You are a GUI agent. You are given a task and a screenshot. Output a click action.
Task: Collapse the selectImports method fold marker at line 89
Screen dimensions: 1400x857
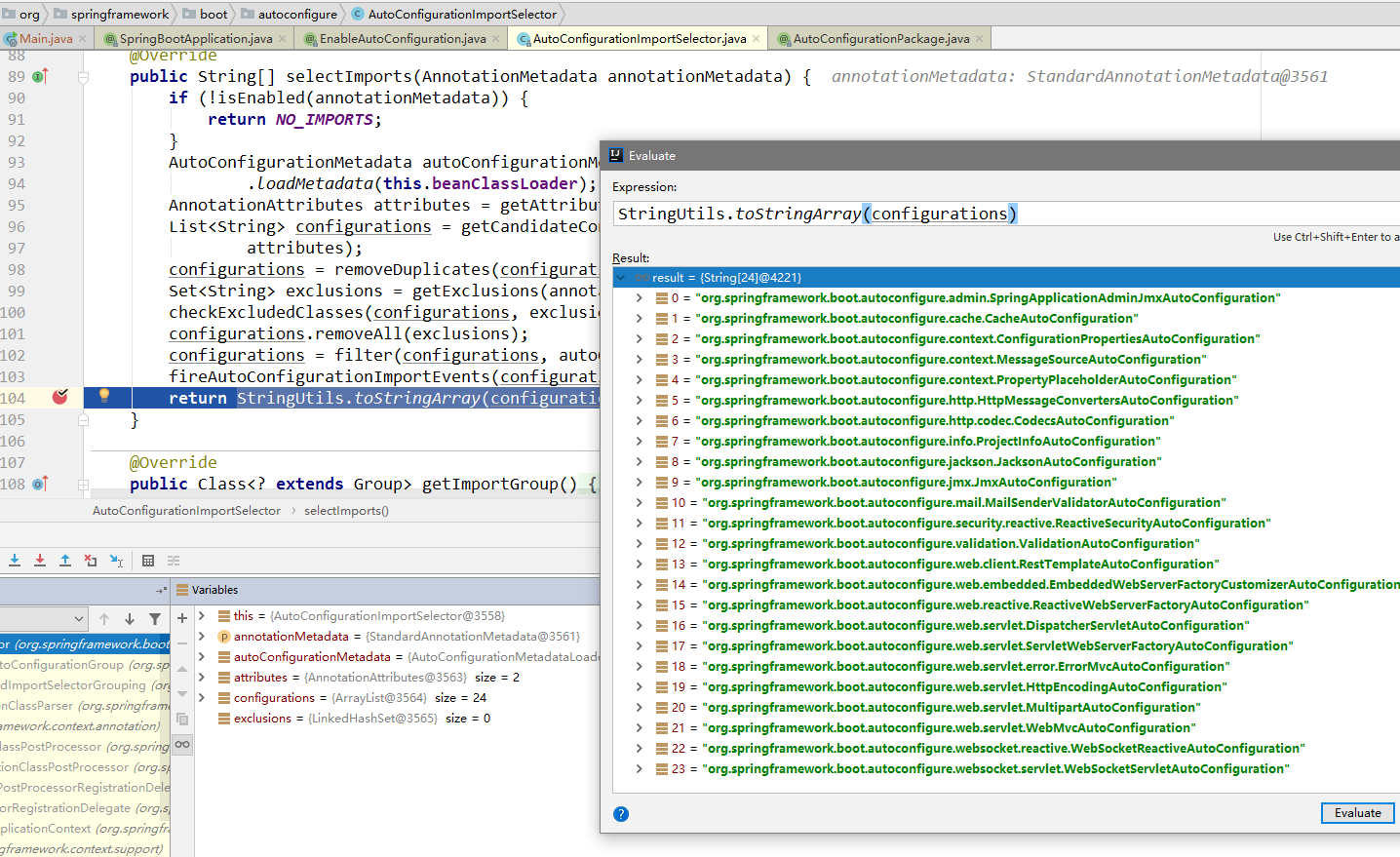coord(84,77)
